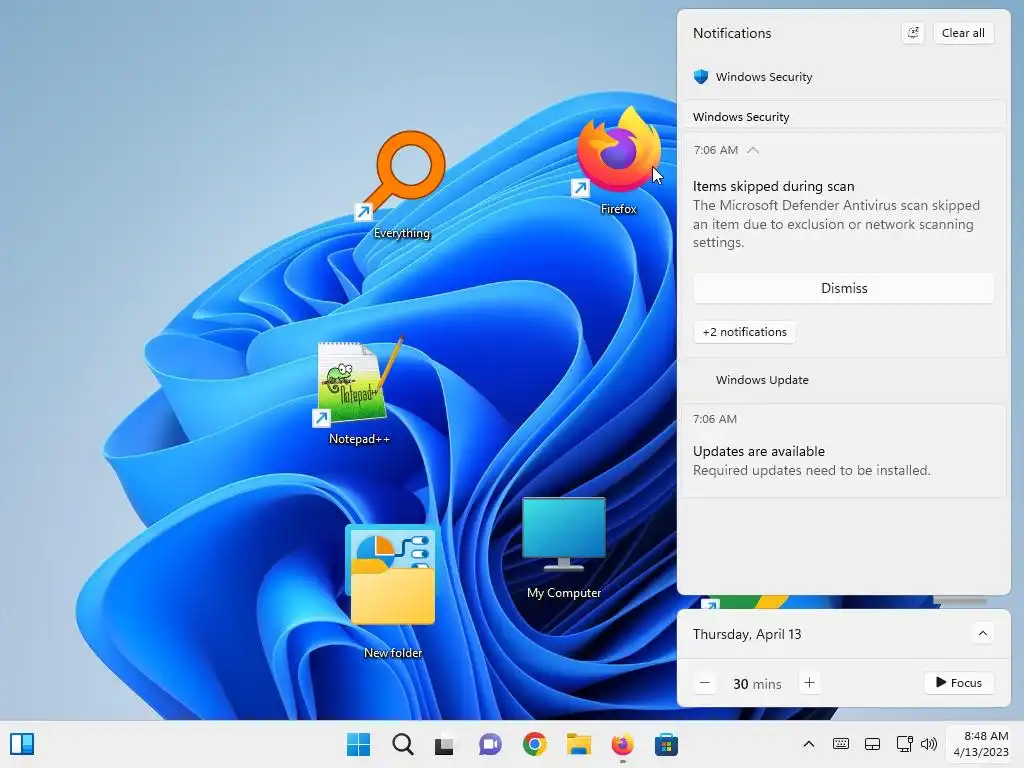Image resolution: width=1024 pixels, height=768 pixels.
Task: Show the +2 notifications
Action: [x=744, y=332]
